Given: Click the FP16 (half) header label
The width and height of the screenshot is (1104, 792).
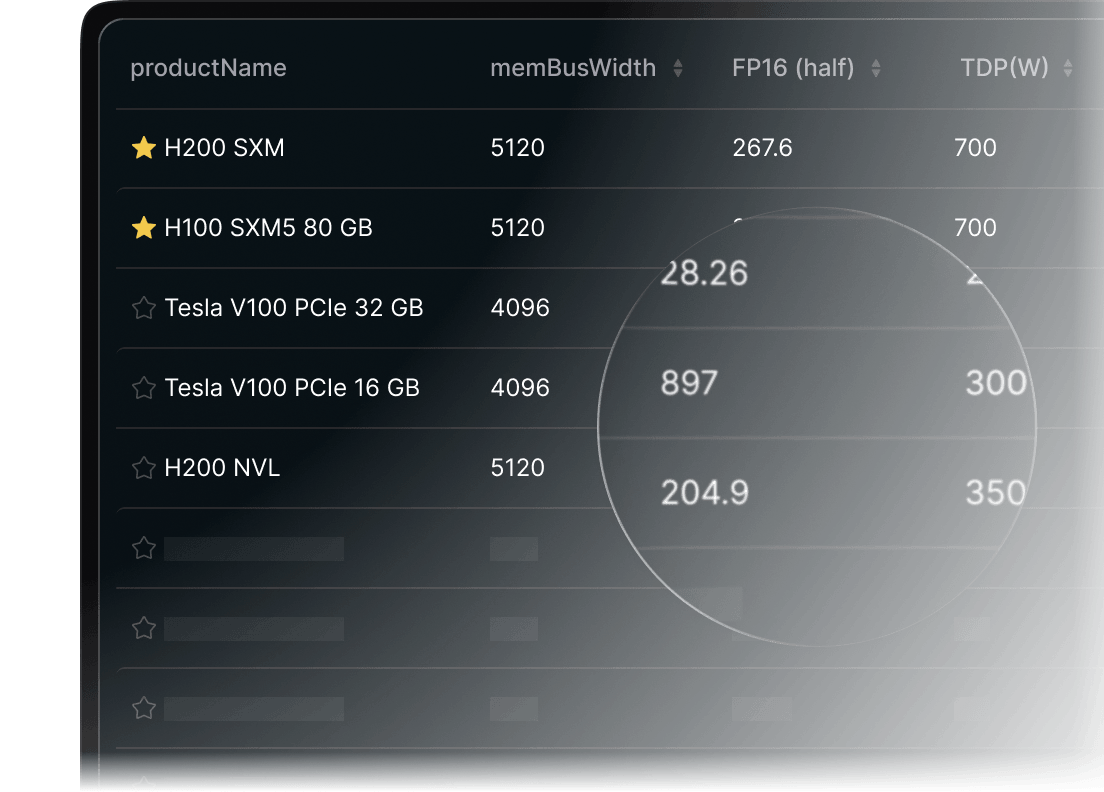Looking at the screenshot, I should pyautogui.click(x=794, y=68).
